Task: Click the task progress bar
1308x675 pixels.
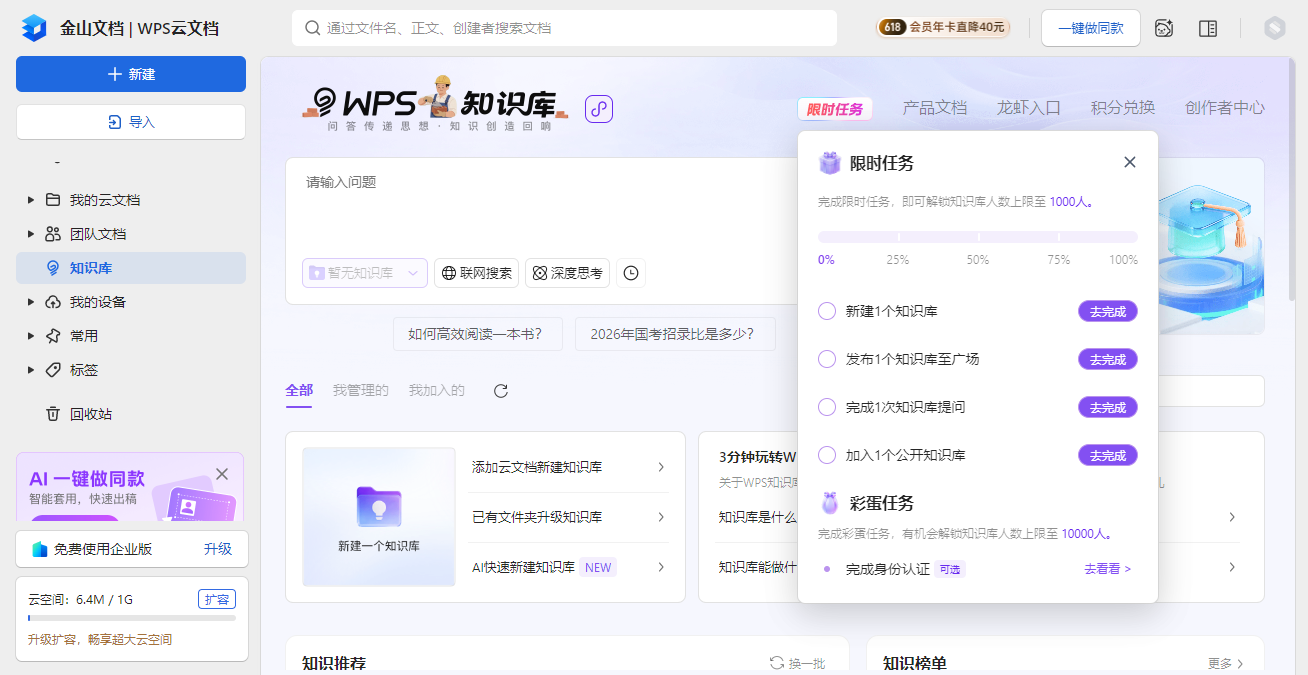Action: 978,237
